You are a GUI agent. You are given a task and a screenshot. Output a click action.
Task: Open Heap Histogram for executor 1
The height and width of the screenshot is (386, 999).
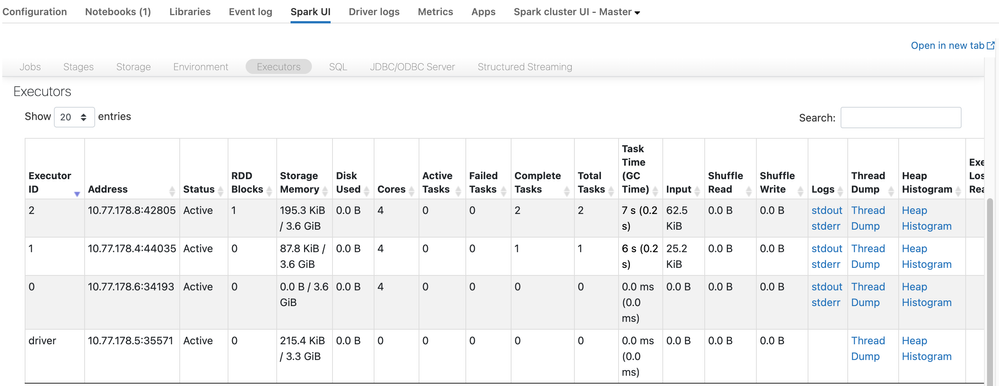(927, 257)
